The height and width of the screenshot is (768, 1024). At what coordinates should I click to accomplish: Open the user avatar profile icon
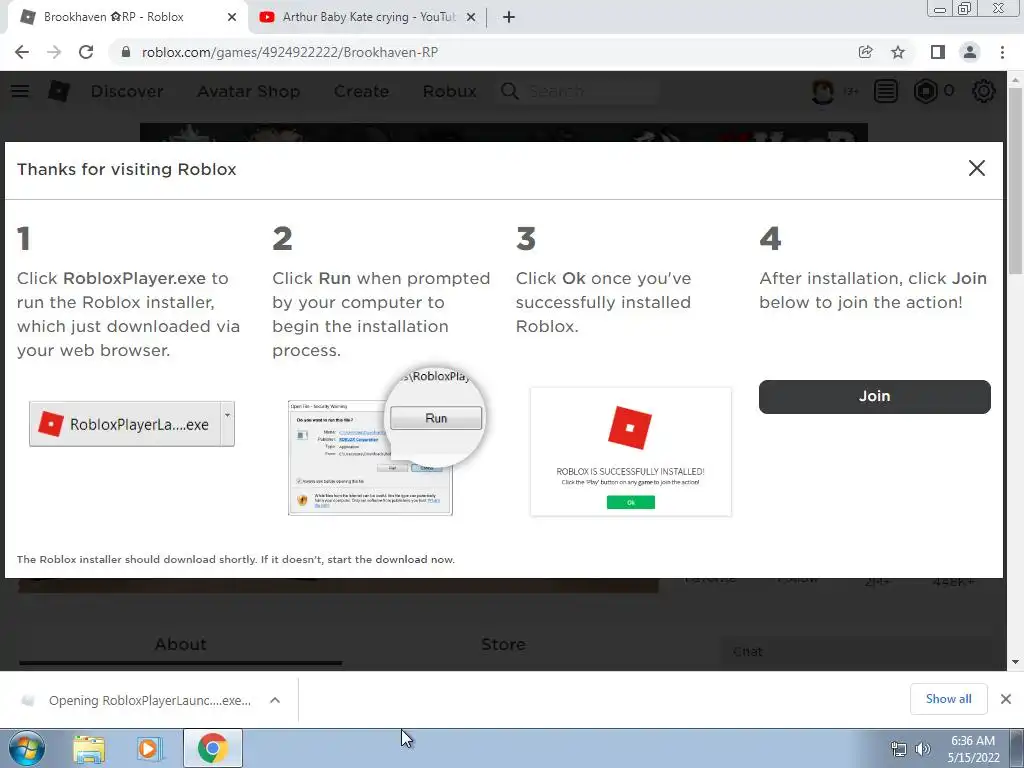823,91
